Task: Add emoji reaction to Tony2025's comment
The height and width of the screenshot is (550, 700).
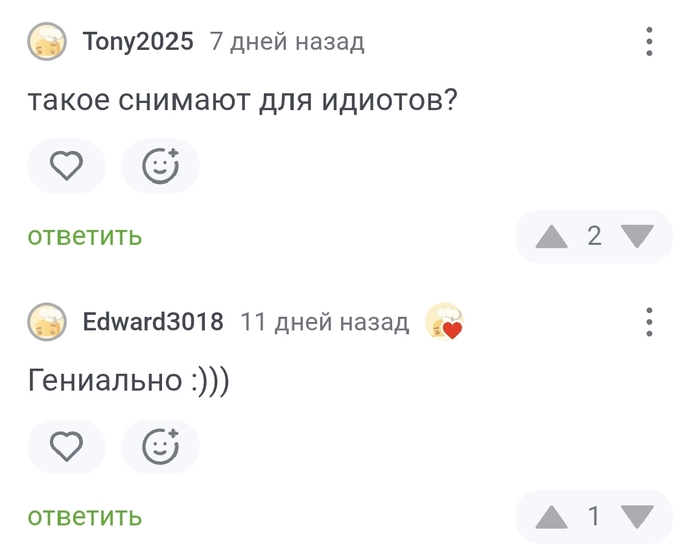Action: click(160, 166)
